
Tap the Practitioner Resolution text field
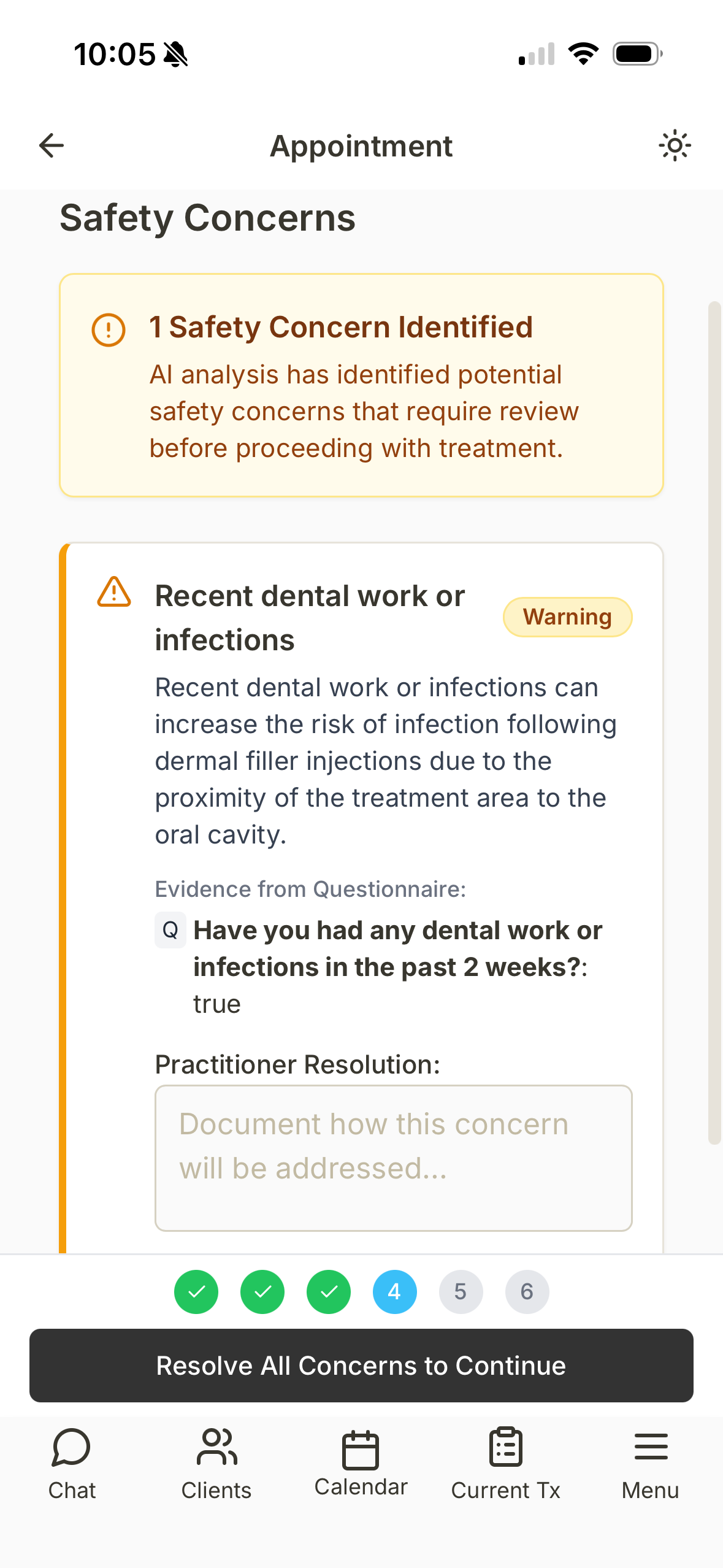[x=393, y=1156]
